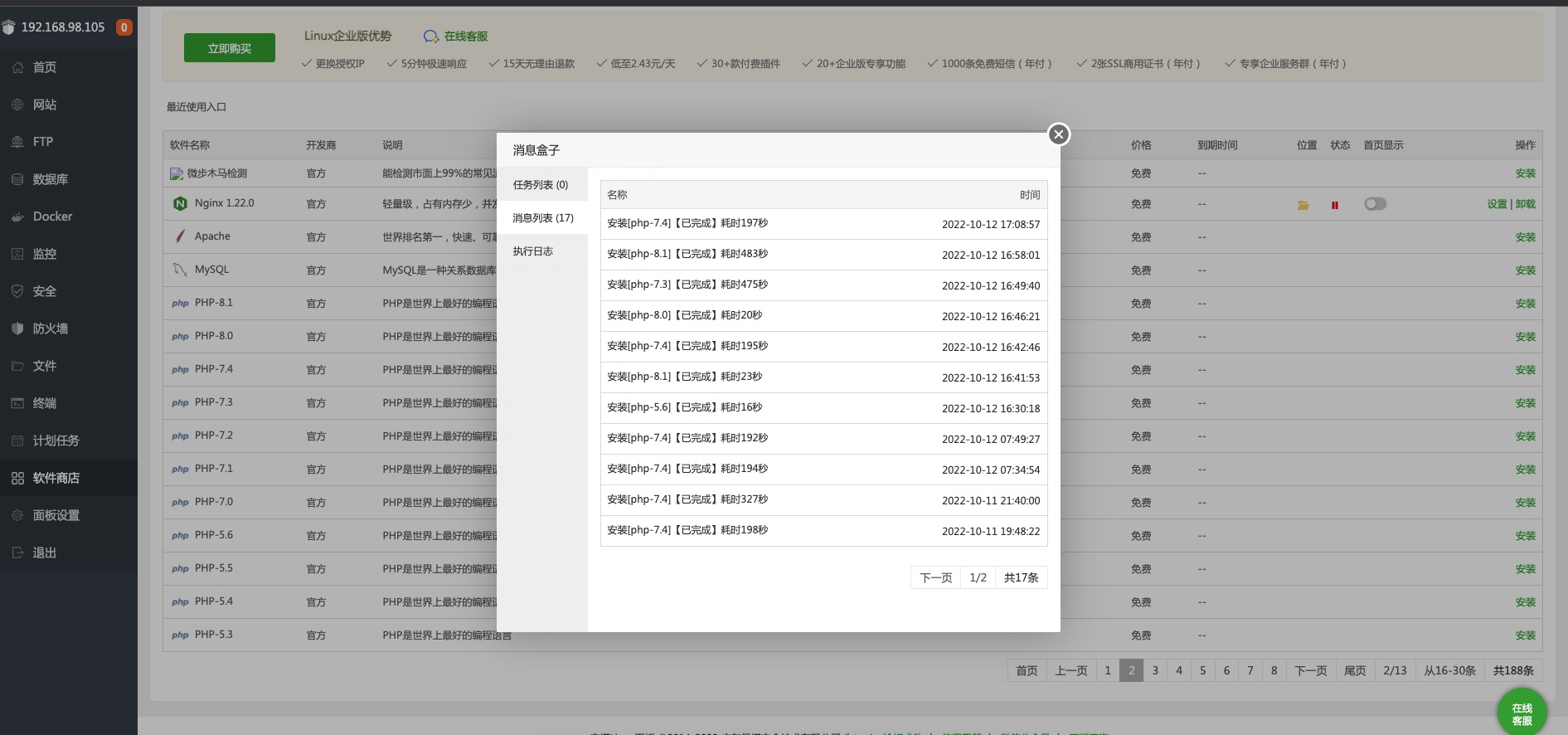
Task: Click 安装 for PHP-5.3 row
Action: [1526, 635]
